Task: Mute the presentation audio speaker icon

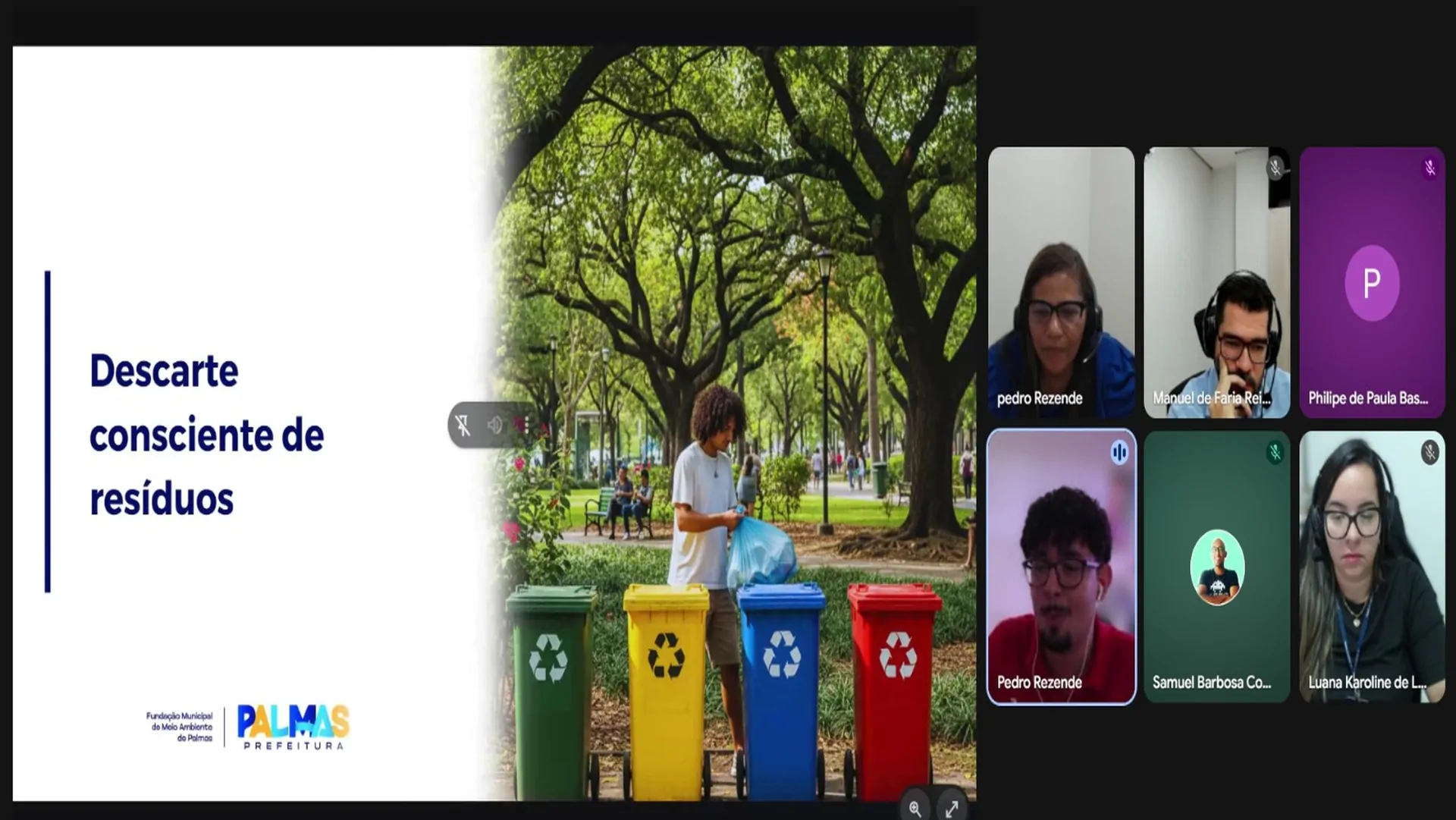Action: pos(494,426)
